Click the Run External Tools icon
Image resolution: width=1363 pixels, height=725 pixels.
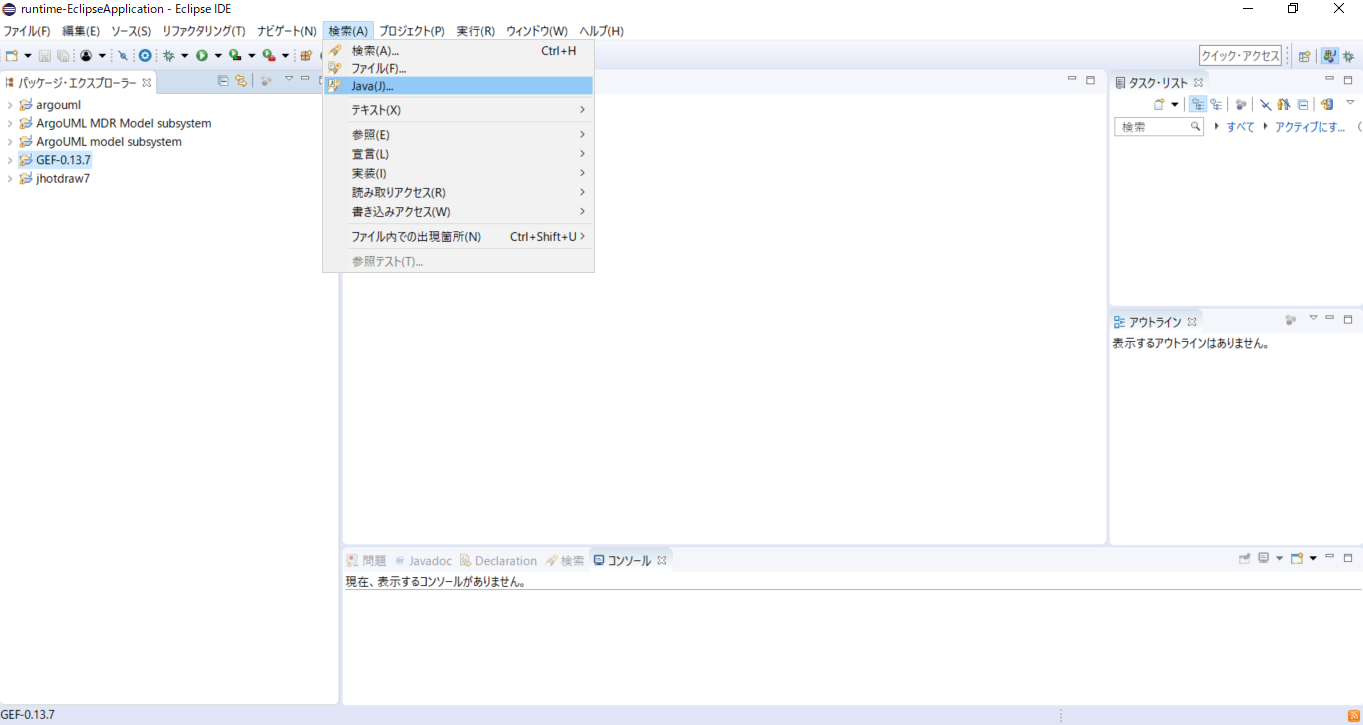click(x=269, y=56)
